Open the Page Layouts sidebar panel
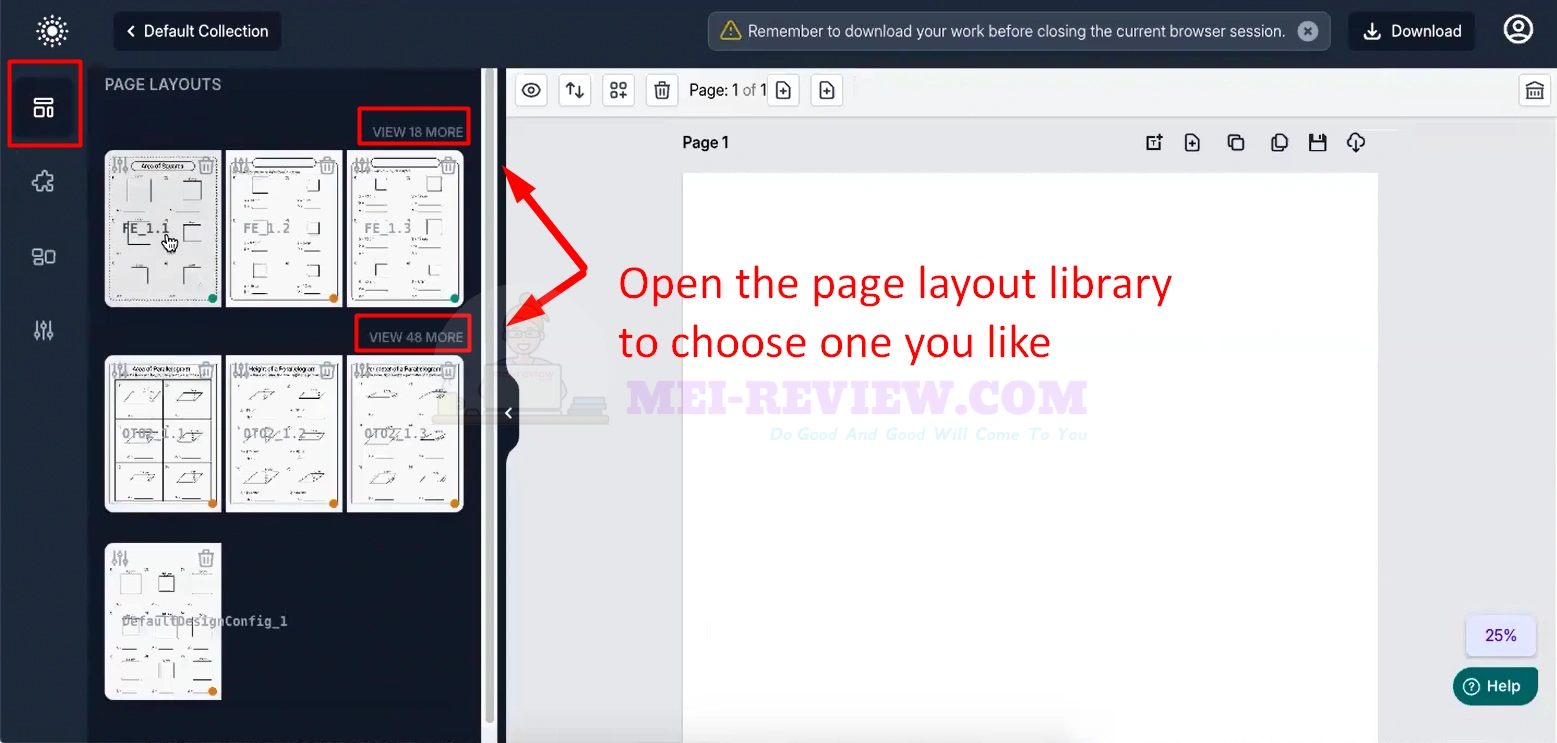 (44, 108)
